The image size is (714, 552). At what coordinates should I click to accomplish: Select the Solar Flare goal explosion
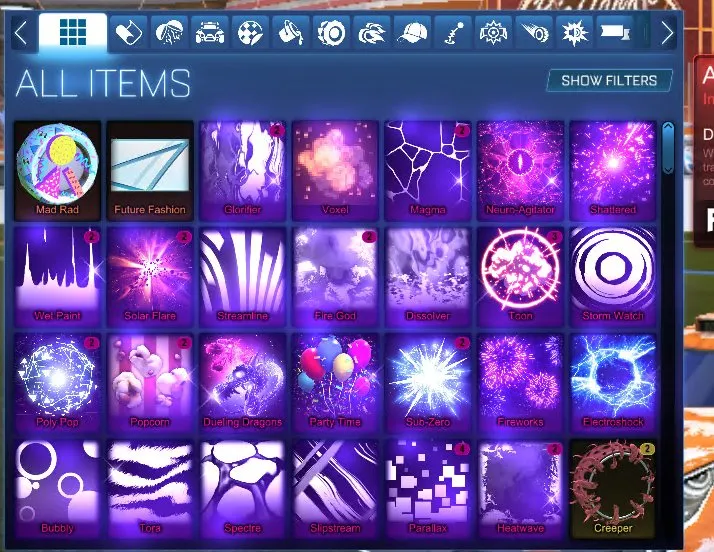pos(150,277)
